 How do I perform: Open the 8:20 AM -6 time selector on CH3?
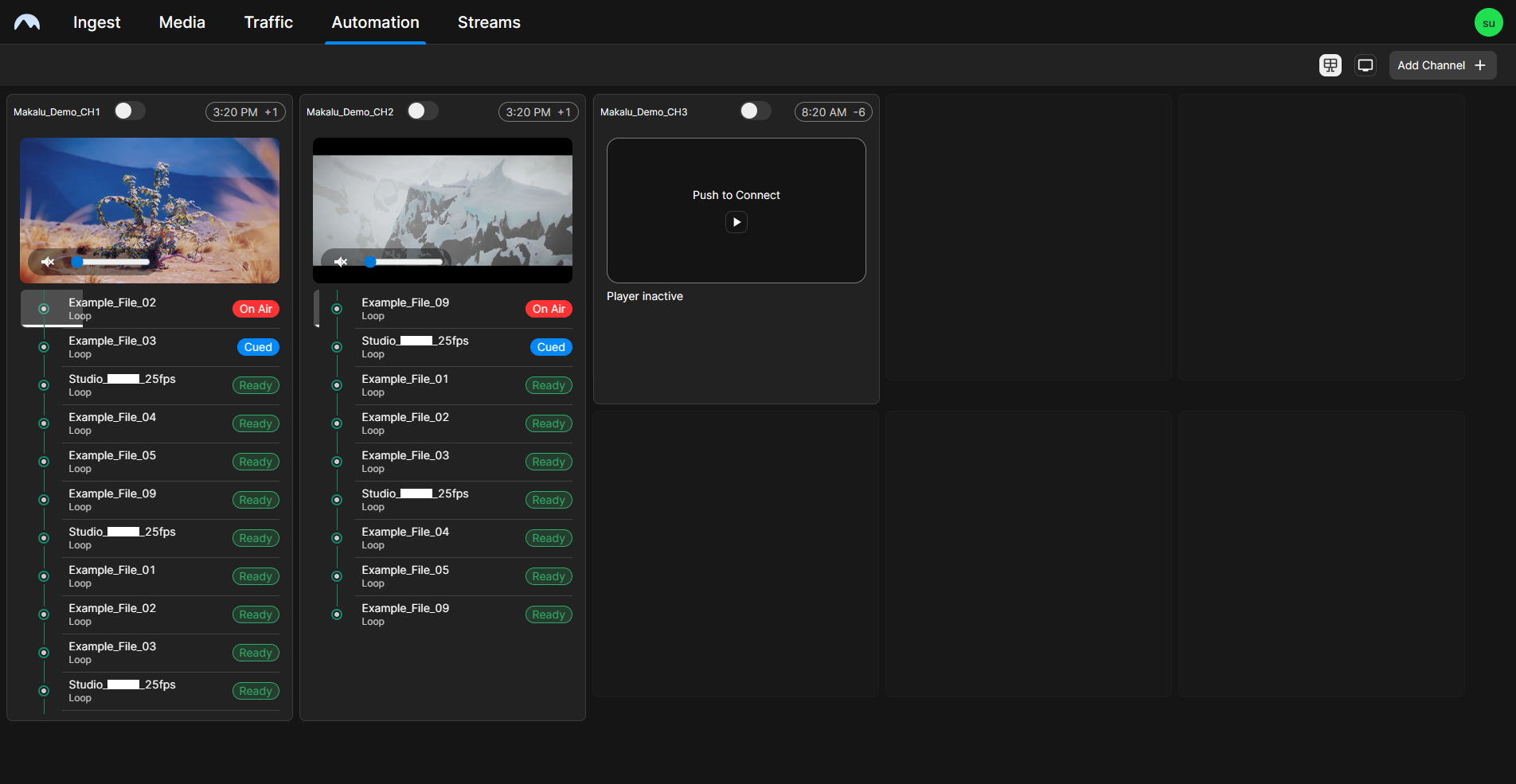tap(832, 111)
